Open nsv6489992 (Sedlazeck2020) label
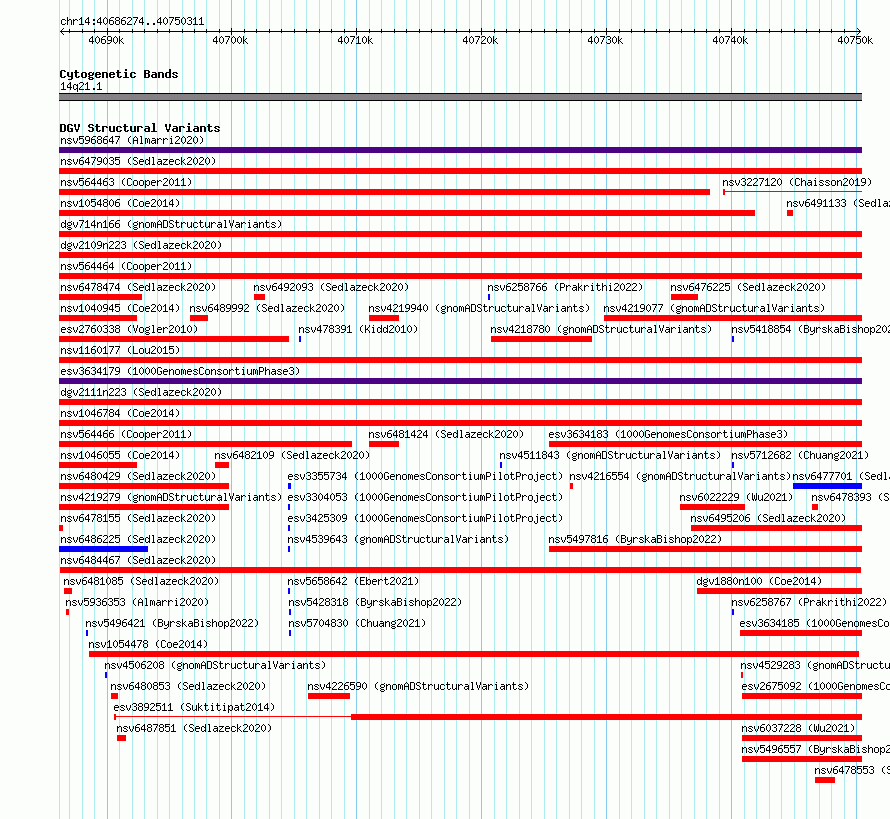 pyautogui.click(x=267, y=308)
